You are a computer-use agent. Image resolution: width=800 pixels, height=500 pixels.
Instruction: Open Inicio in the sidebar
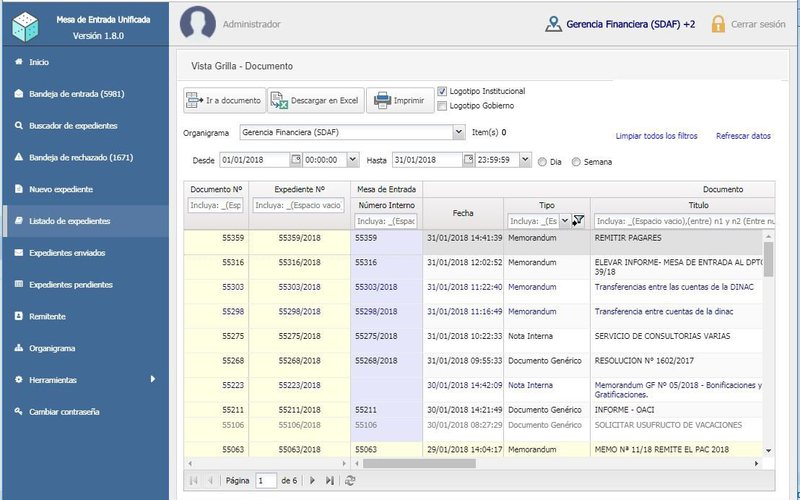tap(39, 62)
